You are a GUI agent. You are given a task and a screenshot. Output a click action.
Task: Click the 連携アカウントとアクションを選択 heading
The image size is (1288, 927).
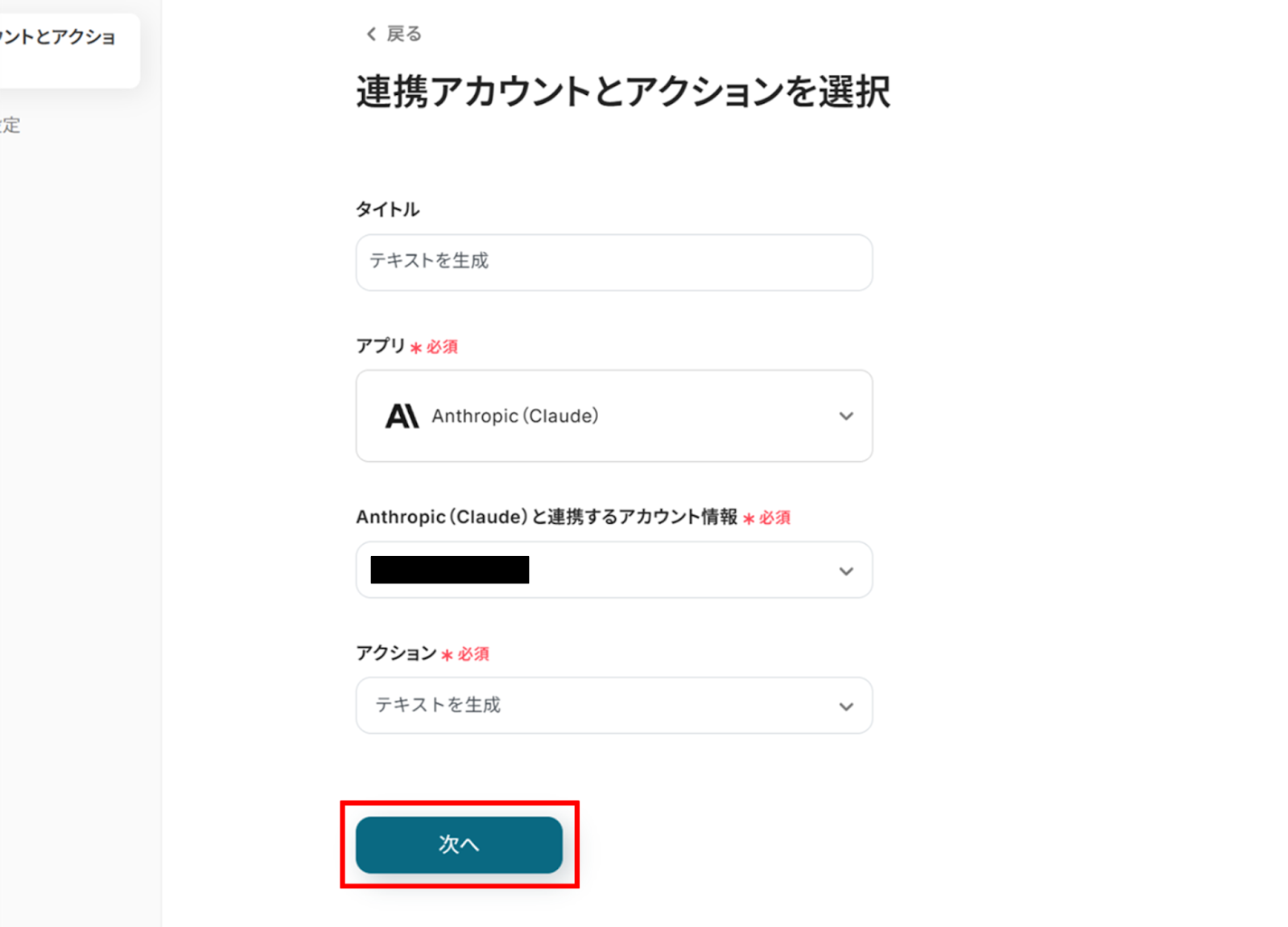pos(622,92)
